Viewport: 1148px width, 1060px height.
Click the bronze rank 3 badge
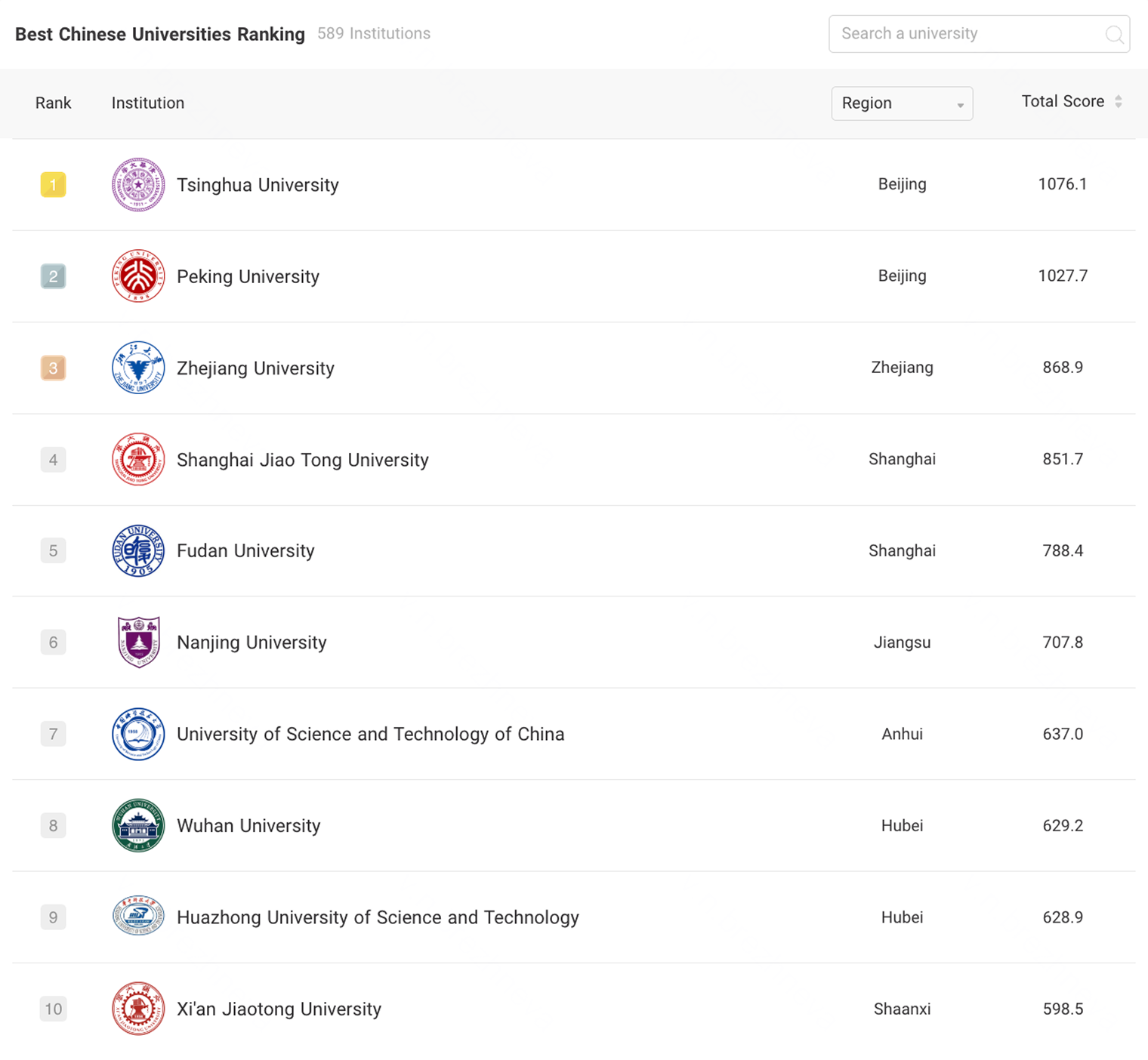click(53, 368)
